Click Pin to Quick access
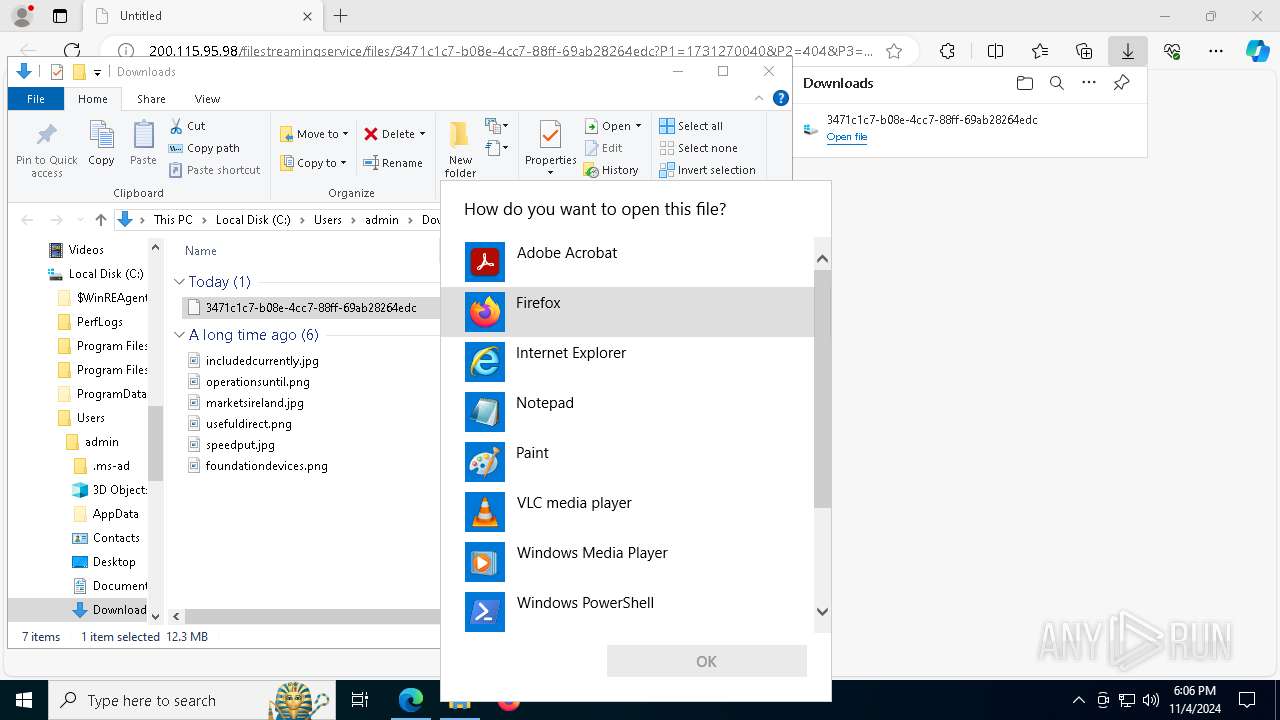1280x720 pixels. tap(46, 150)
